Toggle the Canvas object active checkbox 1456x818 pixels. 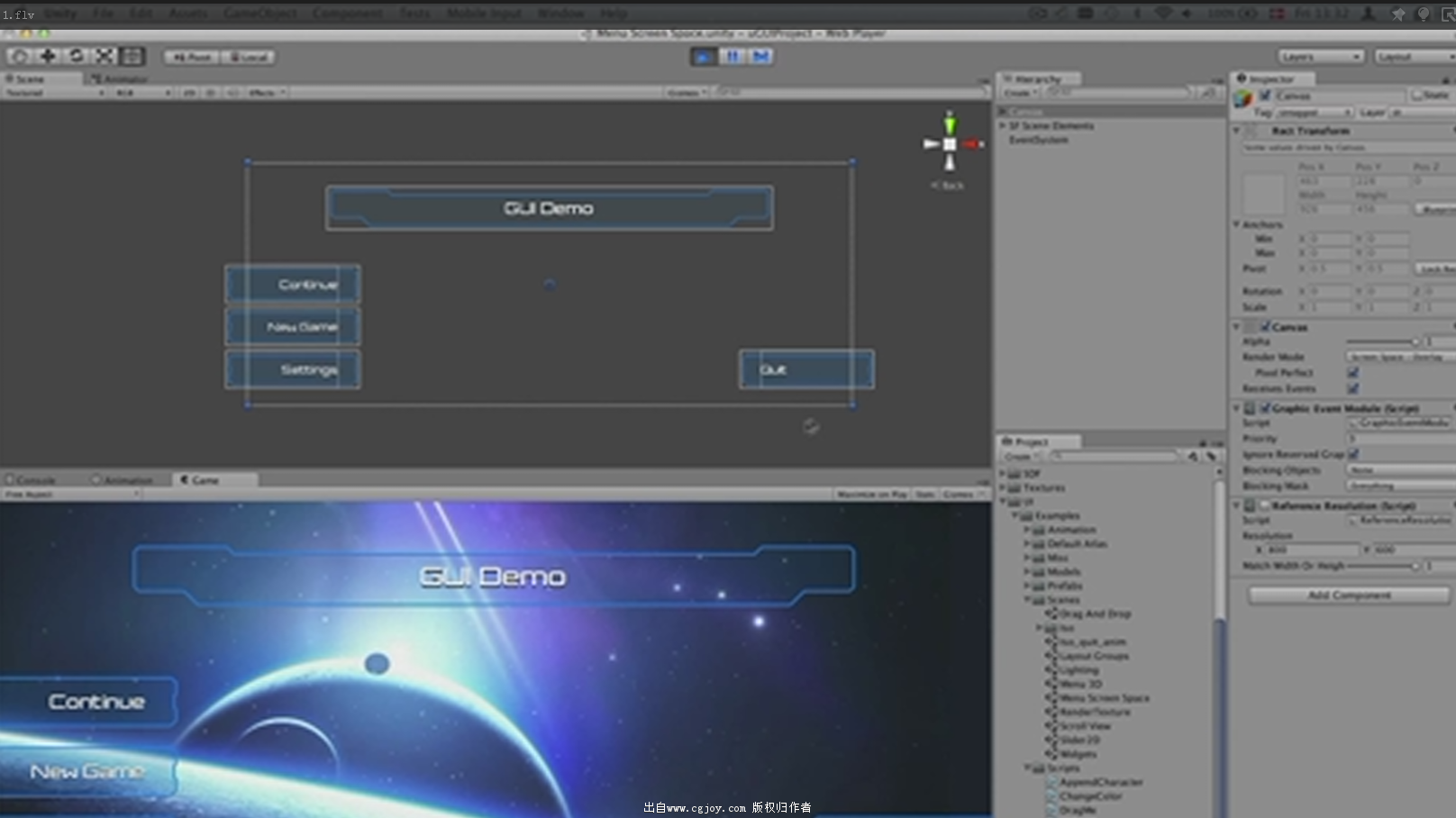pyautogui.click(x=1265, y=95)
